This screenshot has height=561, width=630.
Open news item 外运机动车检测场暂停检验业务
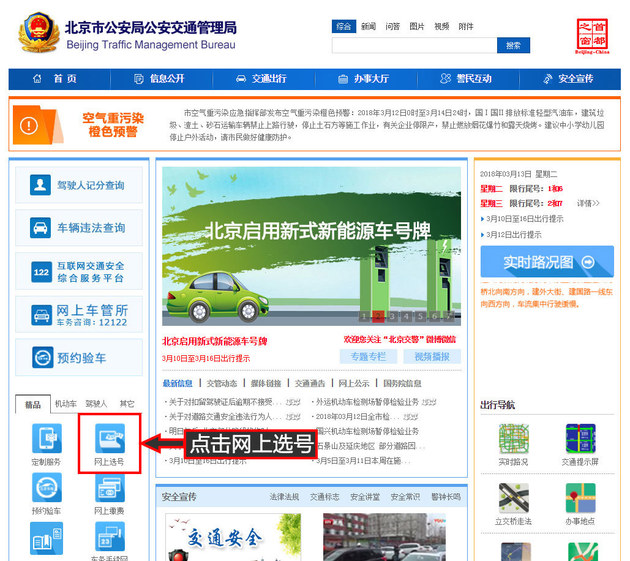[x=367, y=402]
